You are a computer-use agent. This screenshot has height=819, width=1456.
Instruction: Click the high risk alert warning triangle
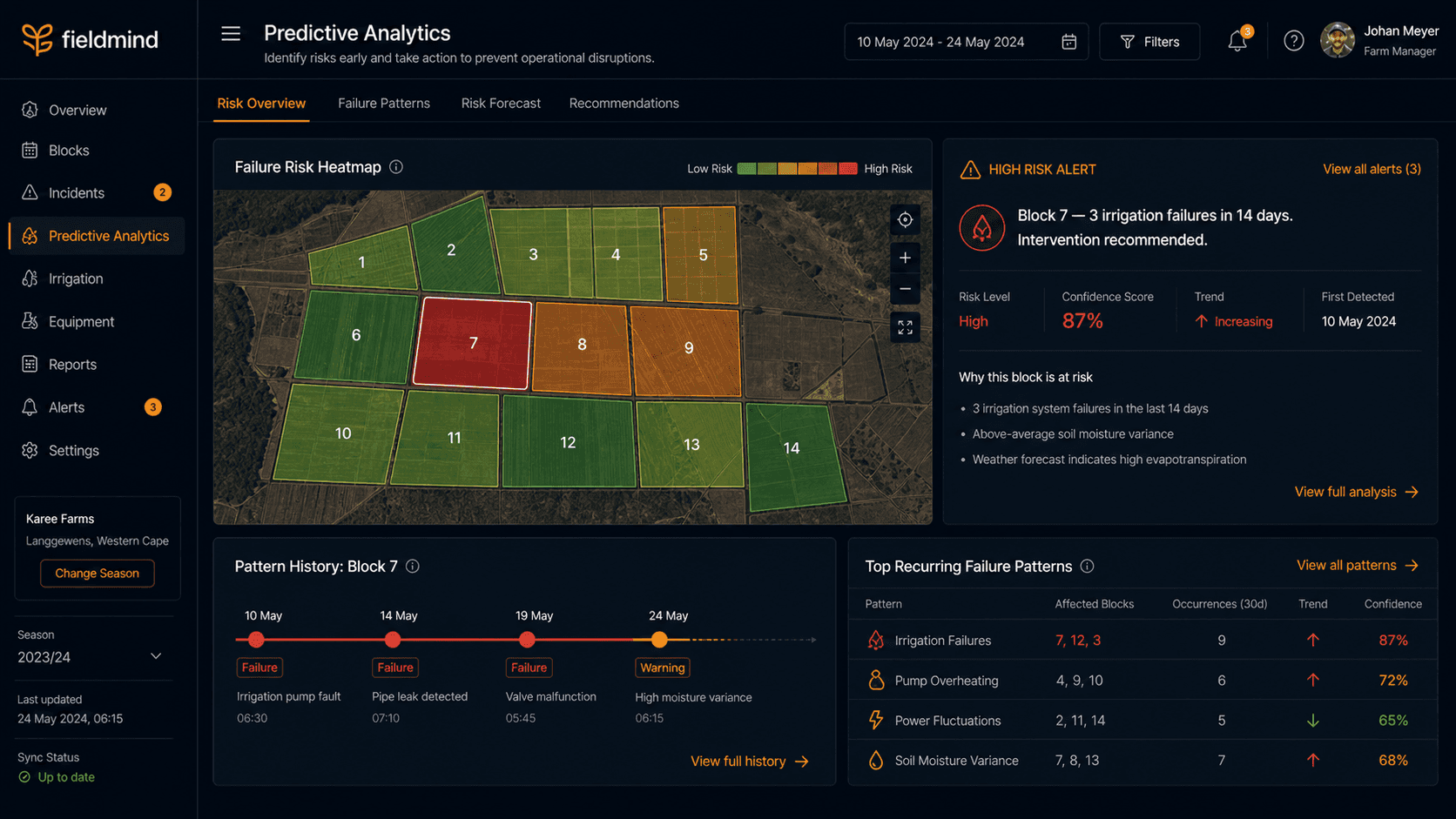970,170
